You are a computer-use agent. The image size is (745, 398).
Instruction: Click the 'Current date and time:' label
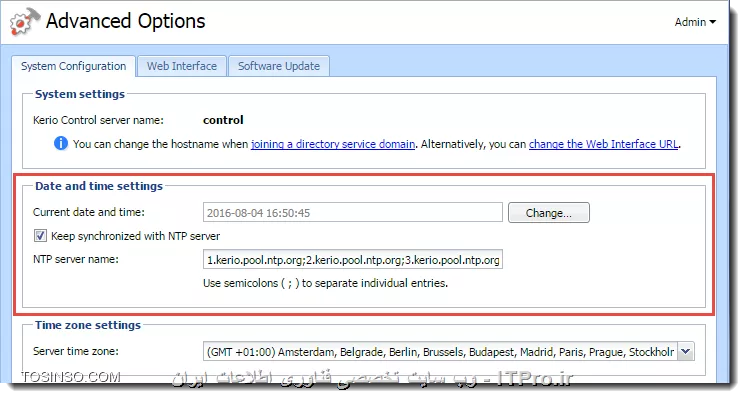[89, 212]
